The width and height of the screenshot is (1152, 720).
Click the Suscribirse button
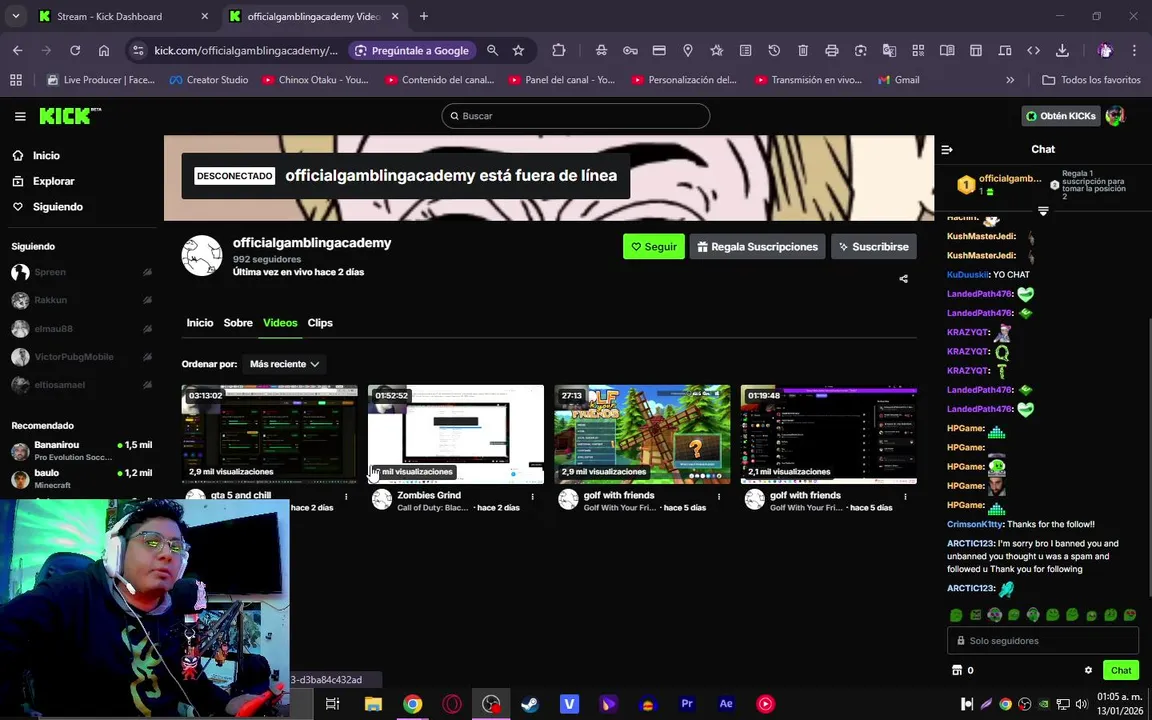tap(874, 247)
